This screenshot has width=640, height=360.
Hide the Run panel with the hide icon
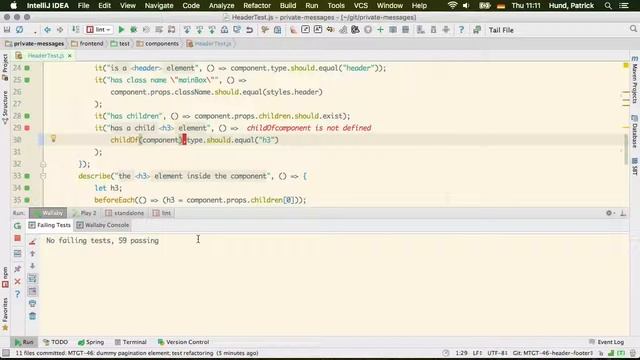coord(623,213)
